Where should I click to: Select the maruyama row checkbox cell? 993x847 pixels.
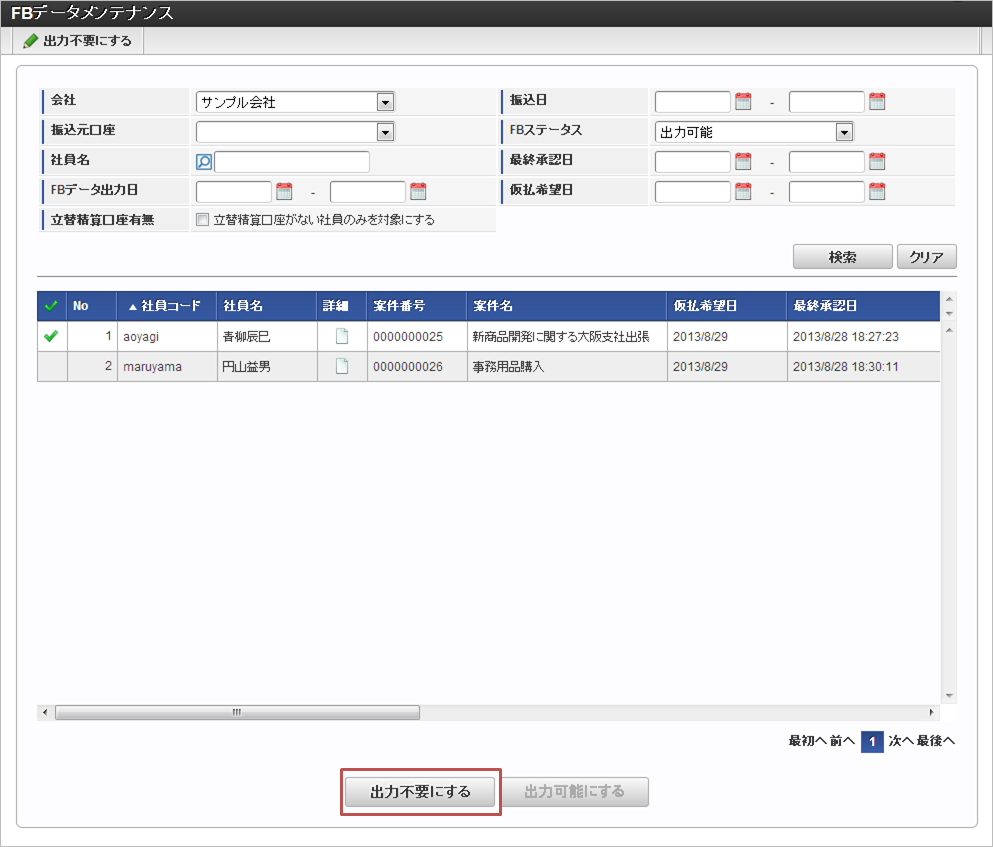pyautogui.click(x=52, y=366)
